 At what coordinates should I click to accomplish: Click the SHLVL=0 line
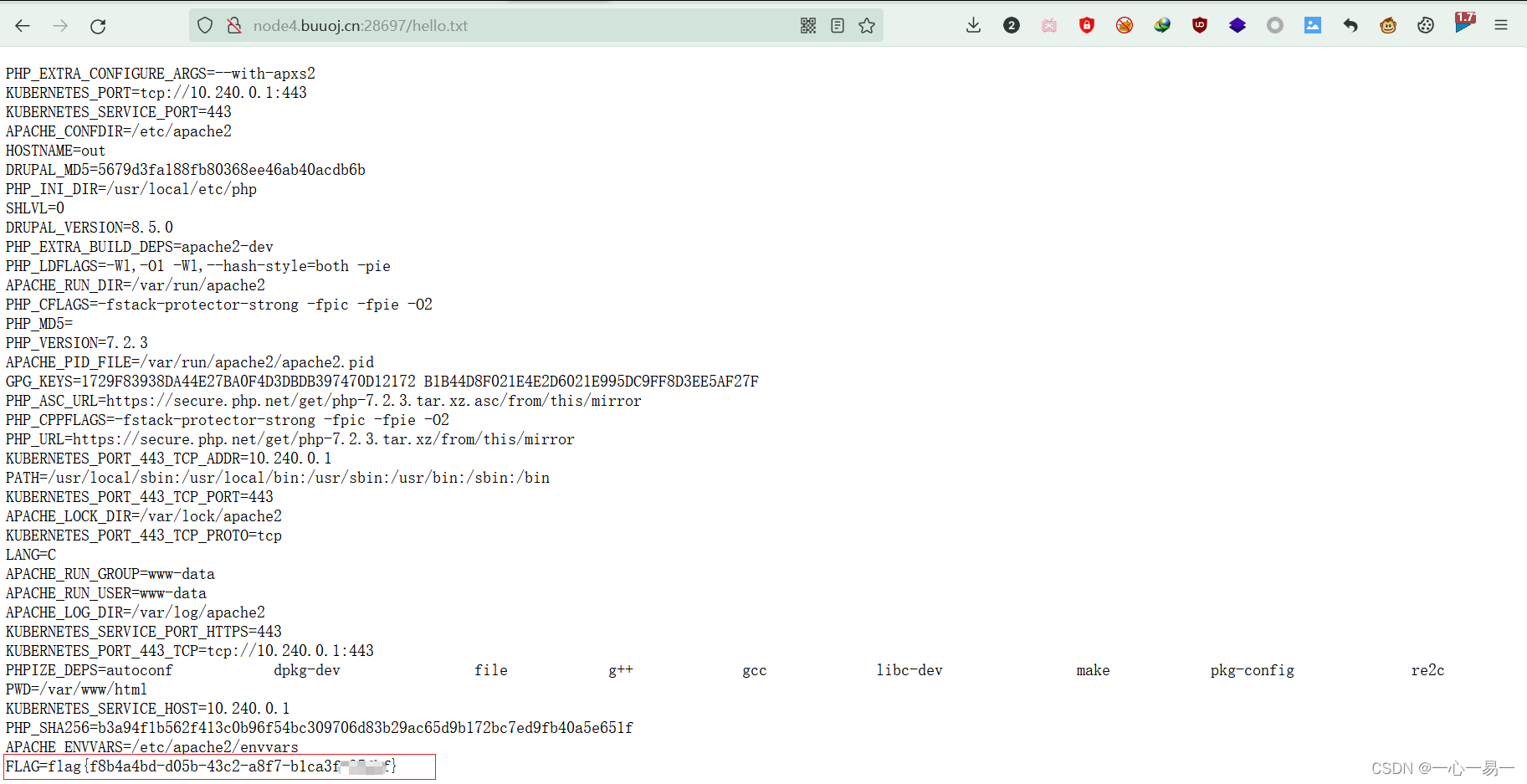[x=35, y=208]
